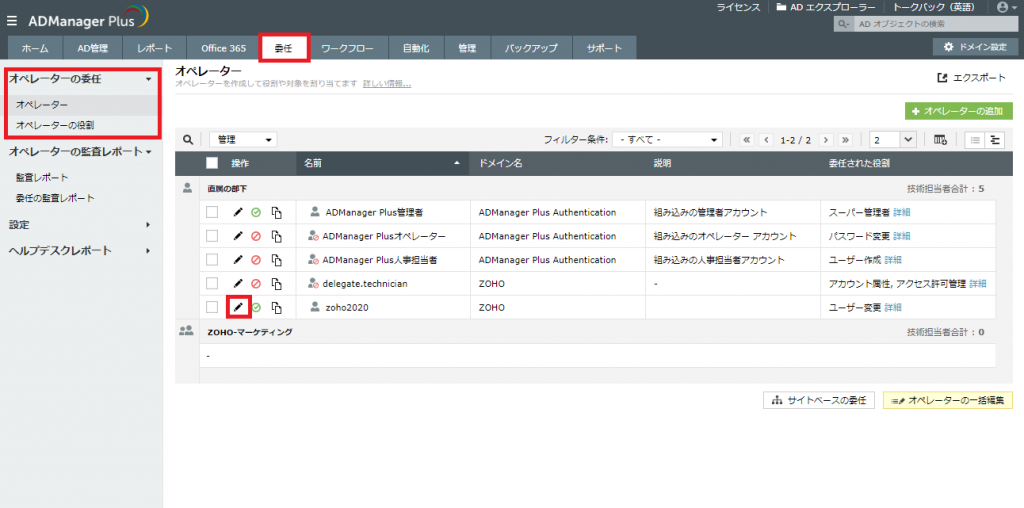This screenshot has height=508, width=1024.
Task: Click the red disabled status icon for ADManager Plusオペレーター
Action: pyautogui.click(x=256, y=236)
